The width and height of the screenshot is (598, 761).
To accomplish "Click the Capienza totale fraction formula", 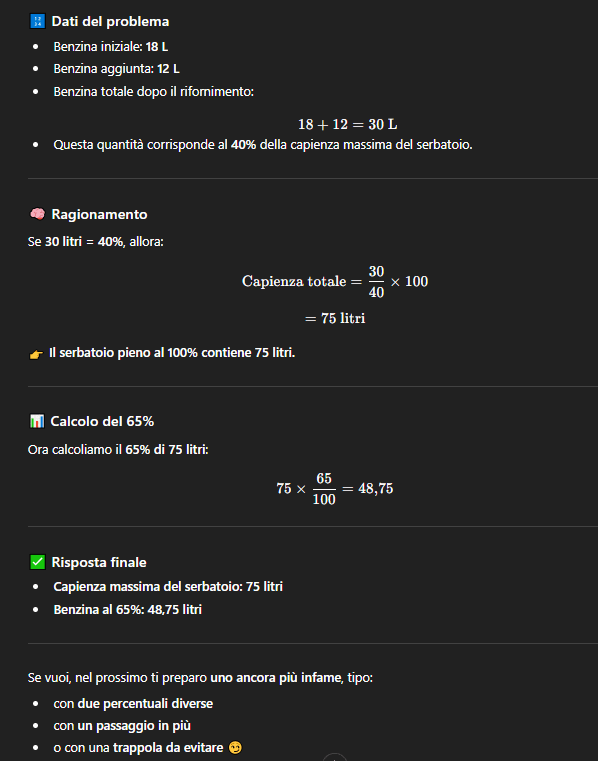I will 335,281.
